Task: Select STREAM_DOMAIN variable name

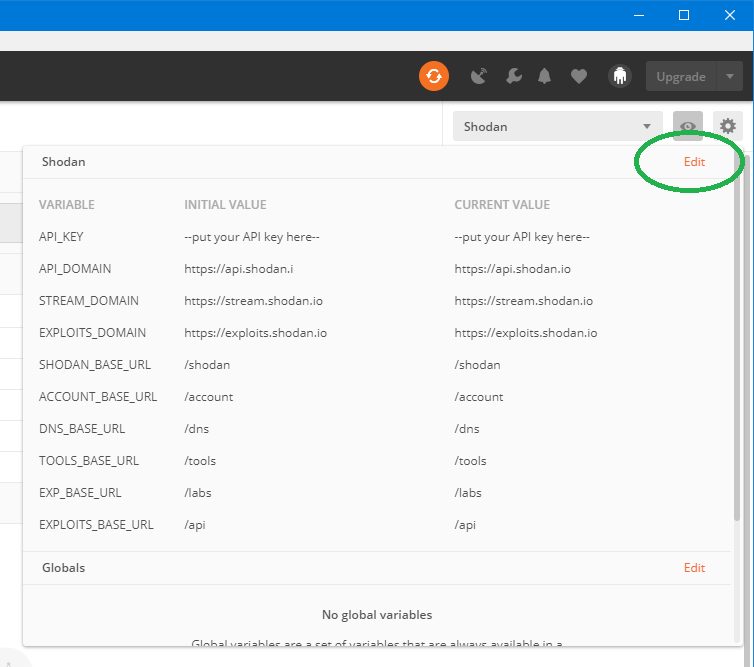Action: click(x=88, y=301)
